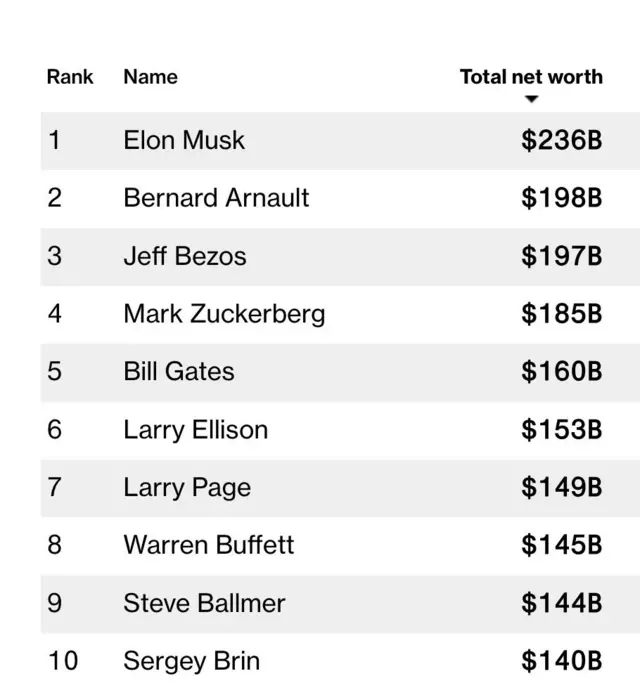
Task: Select the $145B value for Warren Buffett
Action: (x=561, y=545)
